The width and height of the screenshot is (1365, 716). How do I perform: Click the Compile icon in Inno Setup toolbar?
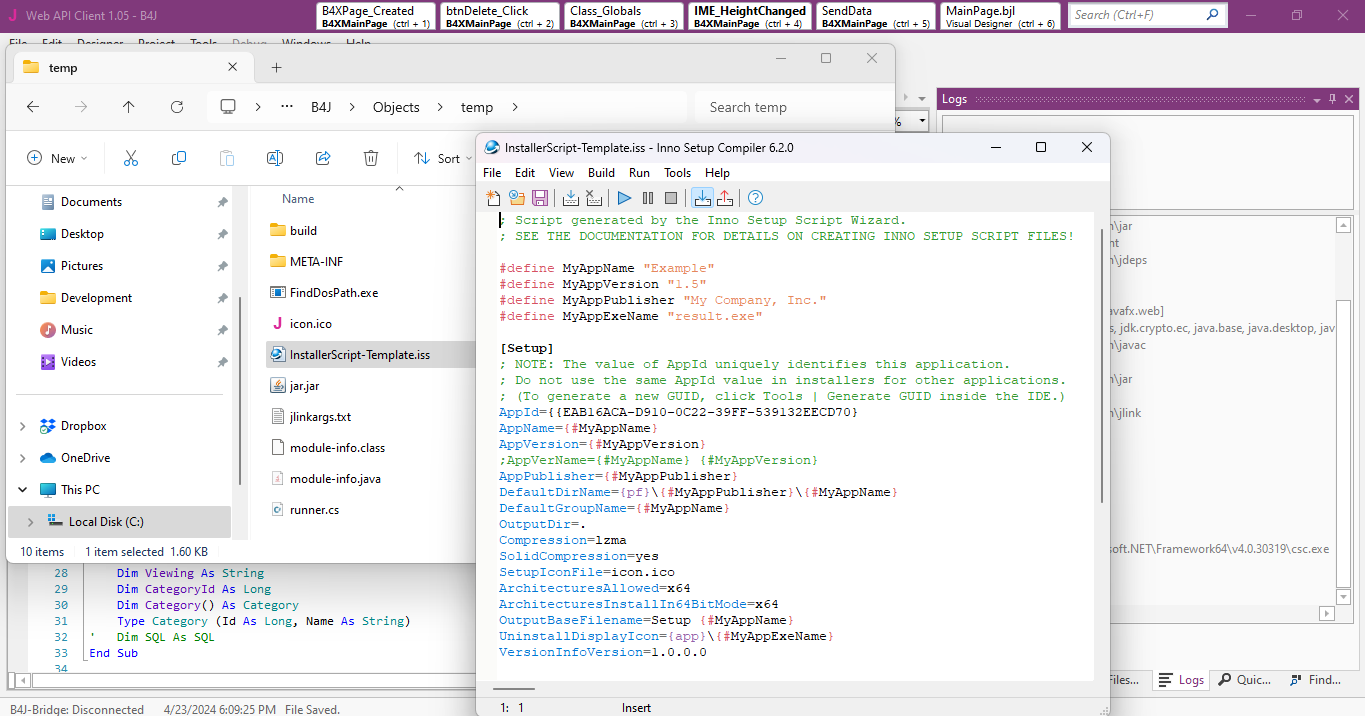tap(571, 198)
